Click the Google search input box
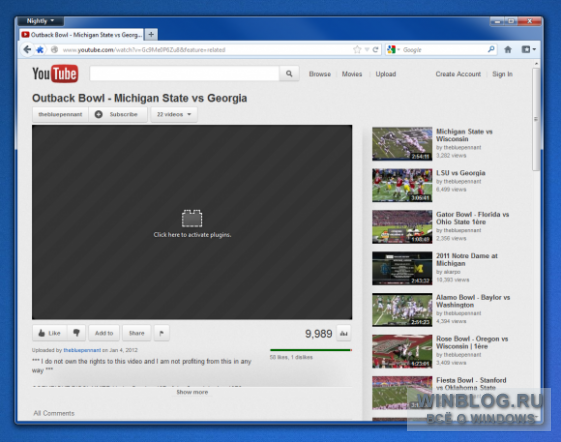This screenshot has height=442, width=561. click(444, 50)
